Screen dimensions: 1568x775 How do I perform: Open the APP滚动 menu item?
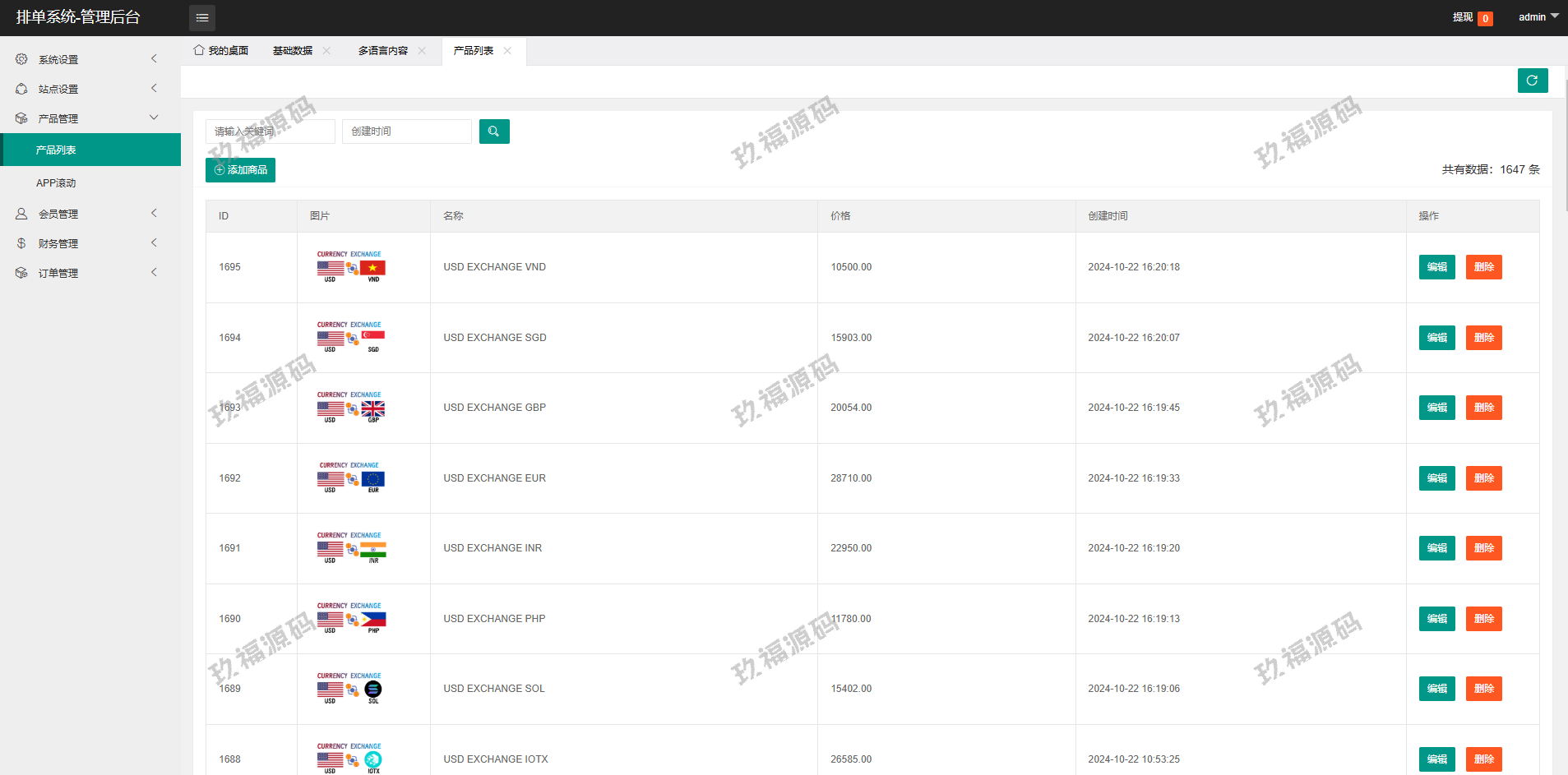[x=56, y=183]
